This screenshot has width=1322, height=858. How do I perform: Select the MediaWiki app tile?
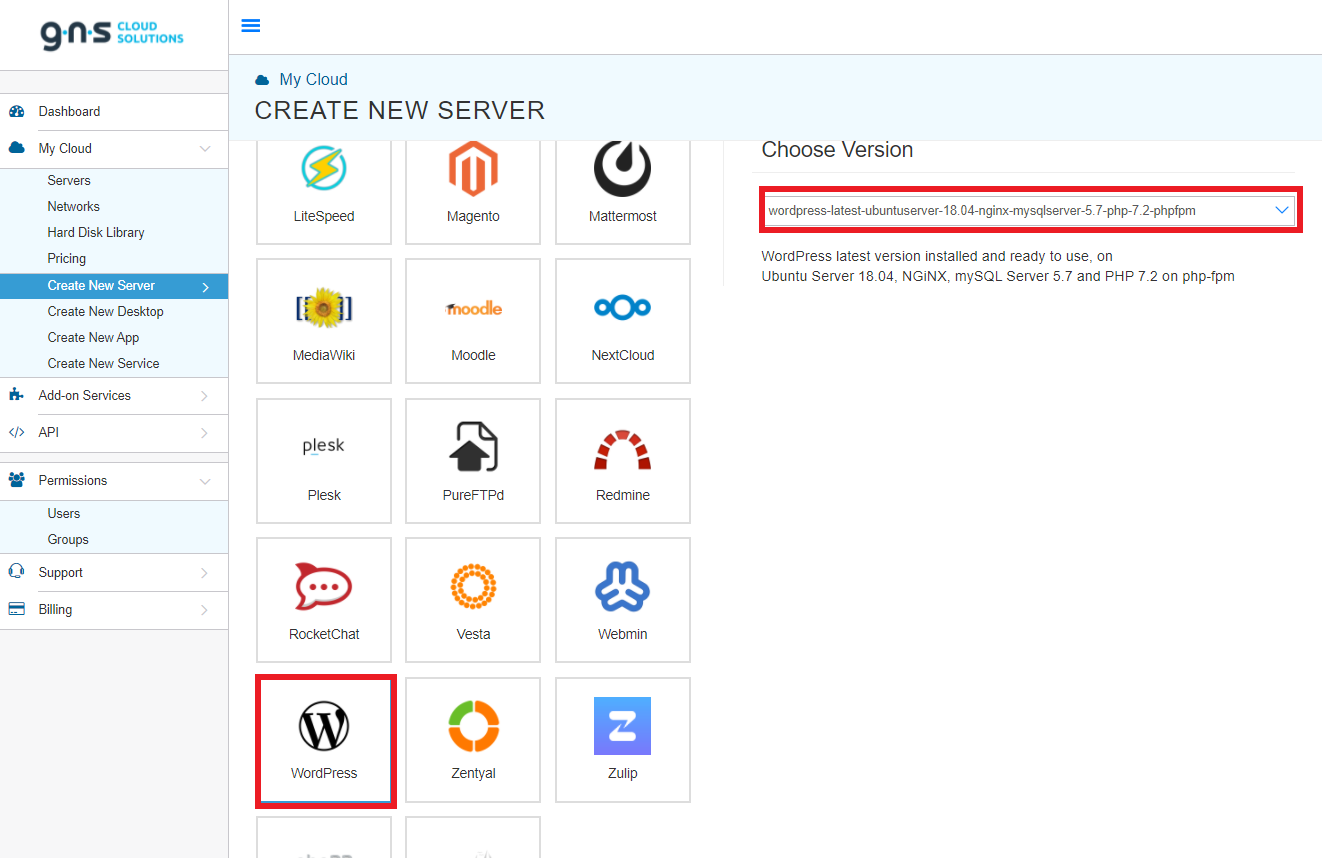tap(324, 321)
